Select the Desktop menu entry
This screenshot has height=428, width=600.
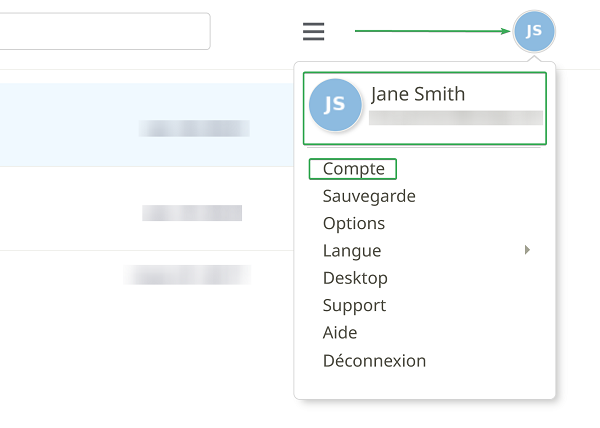355,278
